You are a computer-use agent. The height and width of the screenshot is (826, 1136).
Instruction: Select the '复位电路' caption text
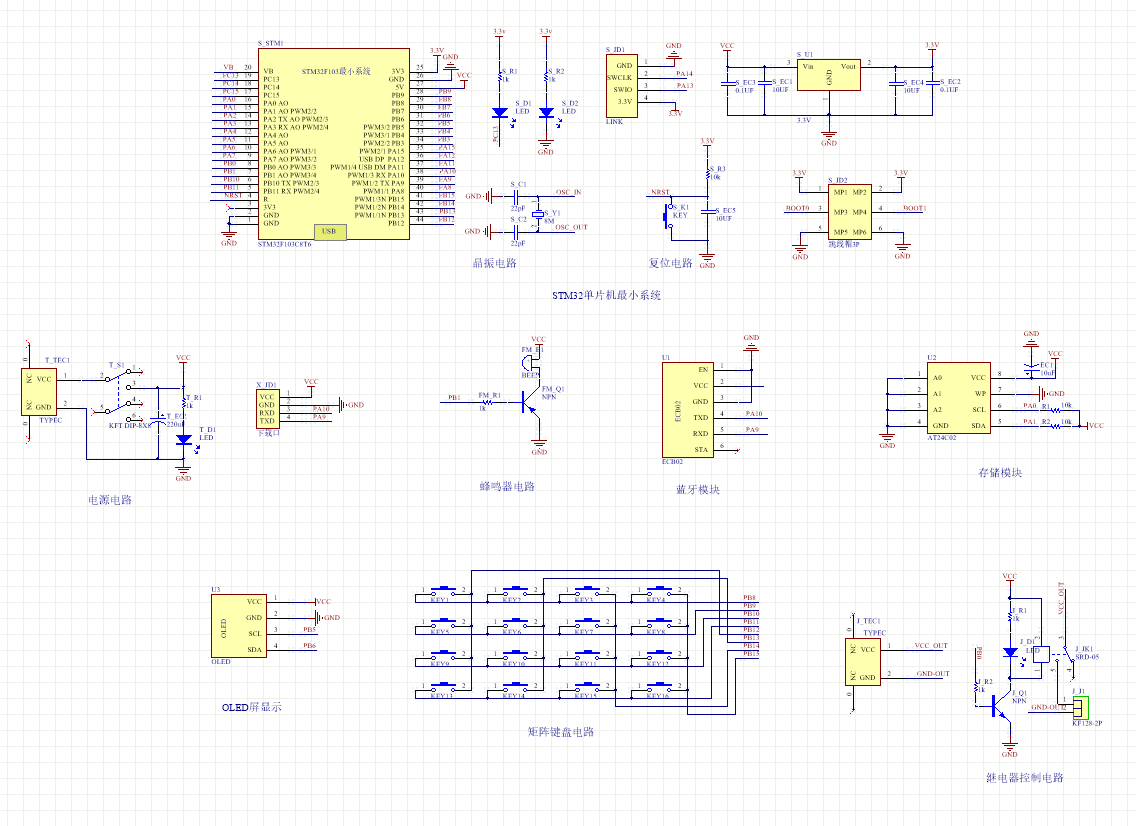671,263
